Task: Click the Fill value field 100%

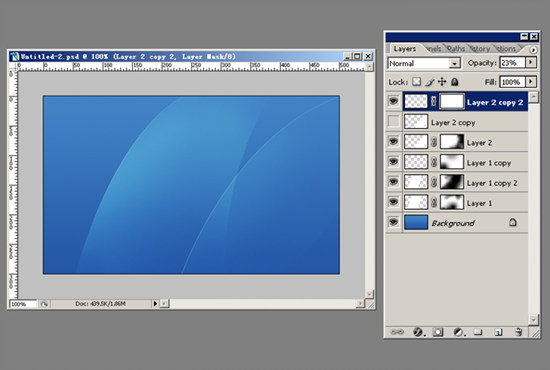Action: click(512, 82)
